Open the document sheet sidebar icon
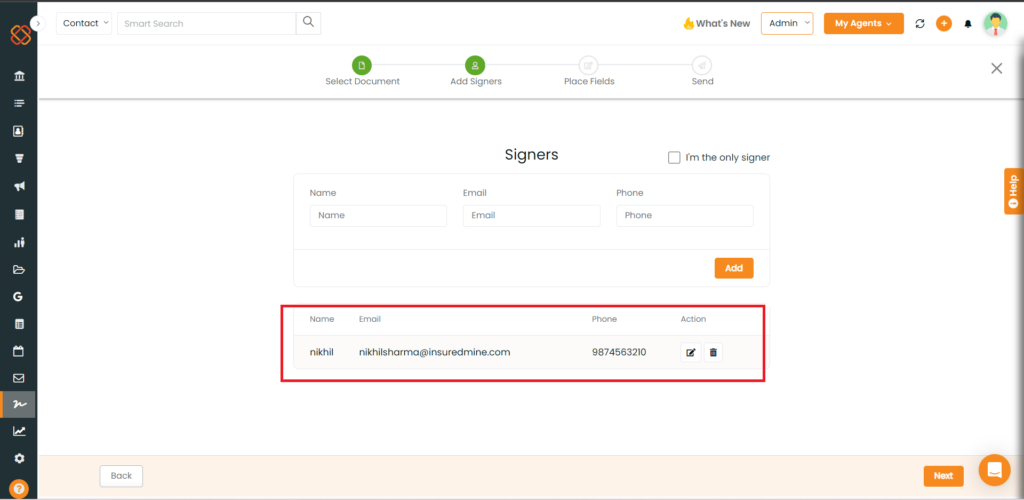 click(x=19, y=214)
